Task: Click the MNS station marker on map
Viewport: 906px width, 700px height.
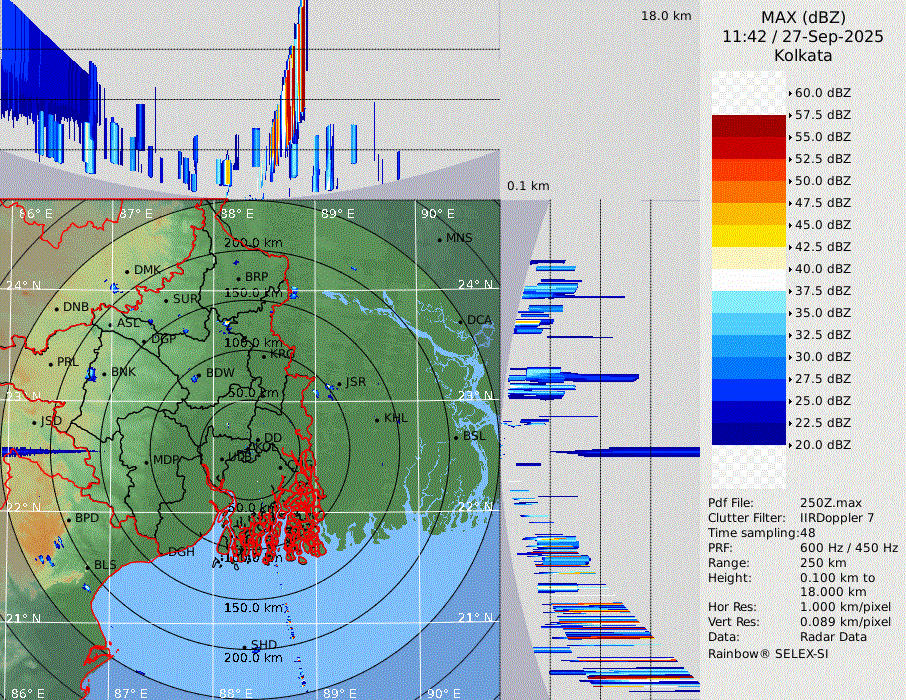Action: pyautogui.click(x=439, y=239)
